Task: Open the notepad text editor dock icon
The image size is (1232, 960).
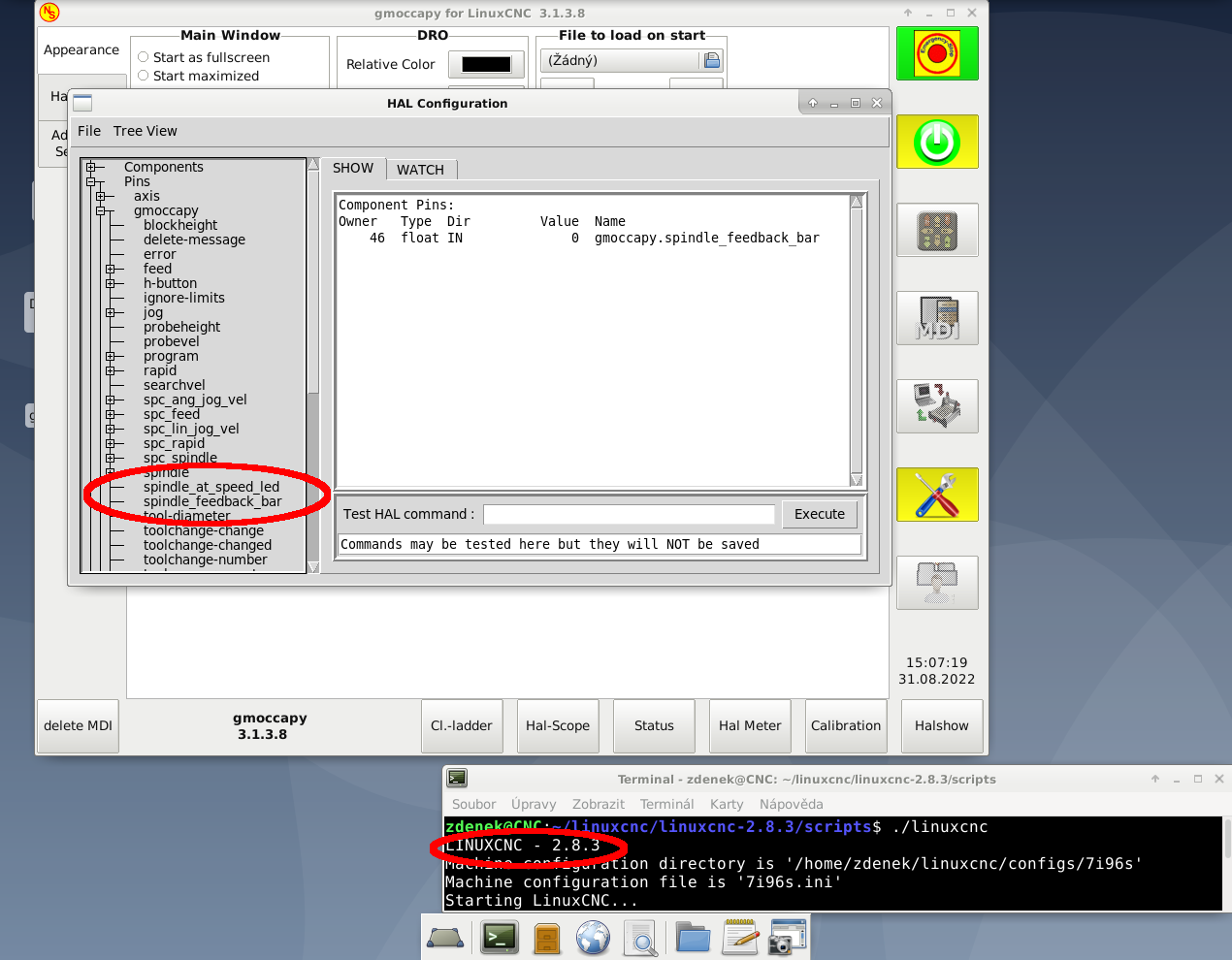Action: tap(740, 937)
